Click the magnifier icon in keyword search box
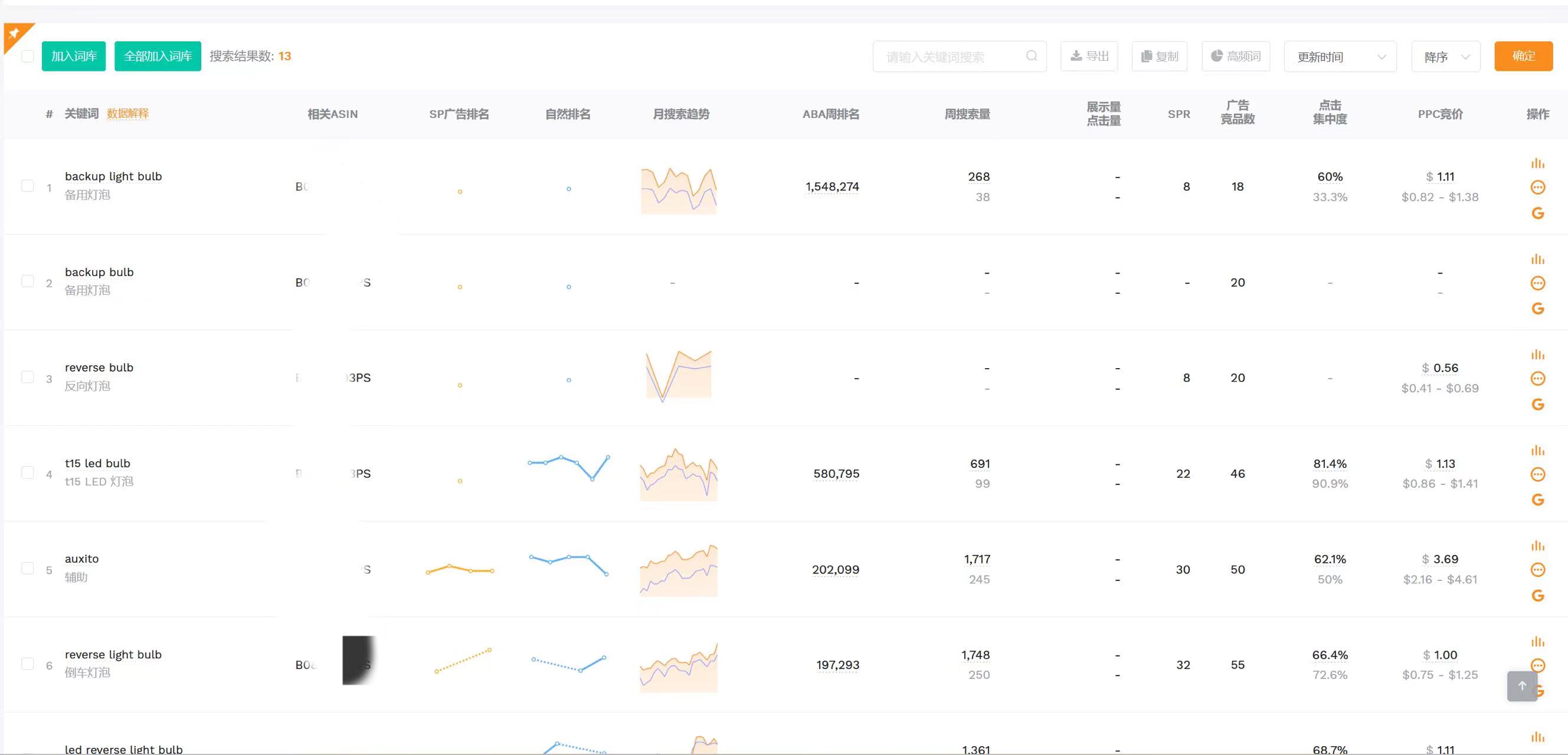This screenshot has width=1568, height=755. click(x=1031, y=56)
